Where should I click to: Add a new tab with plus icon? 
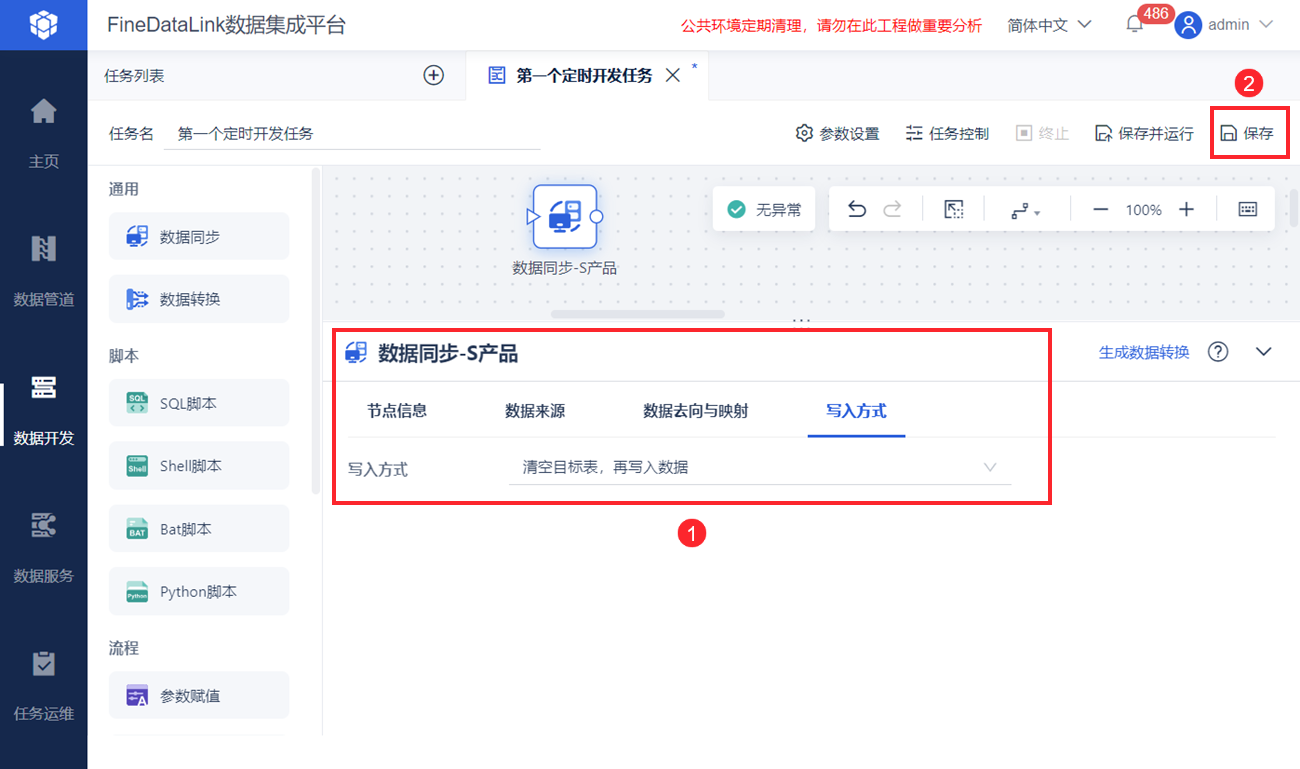(x=433, y=75)
